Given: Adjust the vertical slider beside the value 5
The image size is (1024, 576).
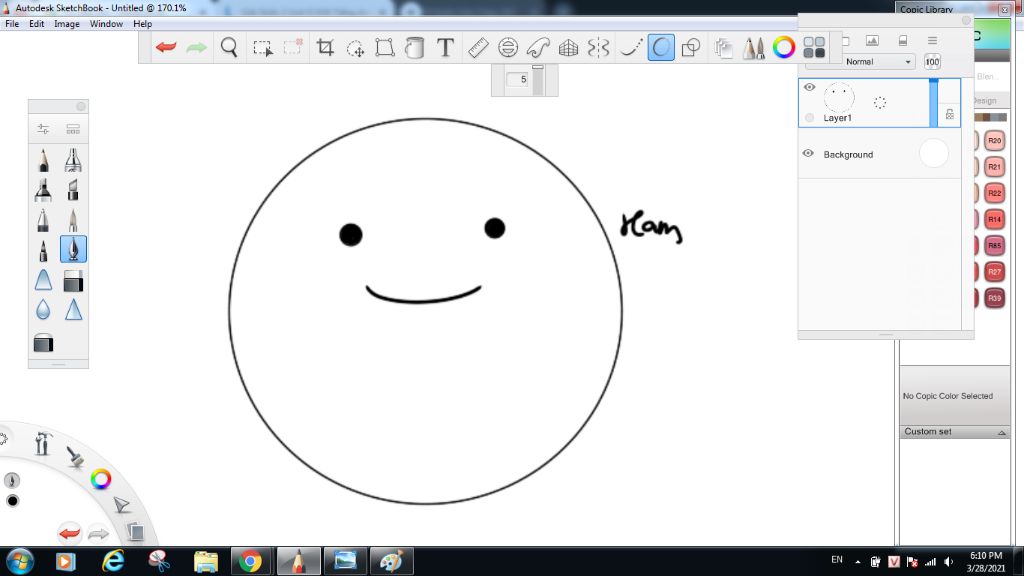Looking at the screenshot, I should [x=537, y=80].
